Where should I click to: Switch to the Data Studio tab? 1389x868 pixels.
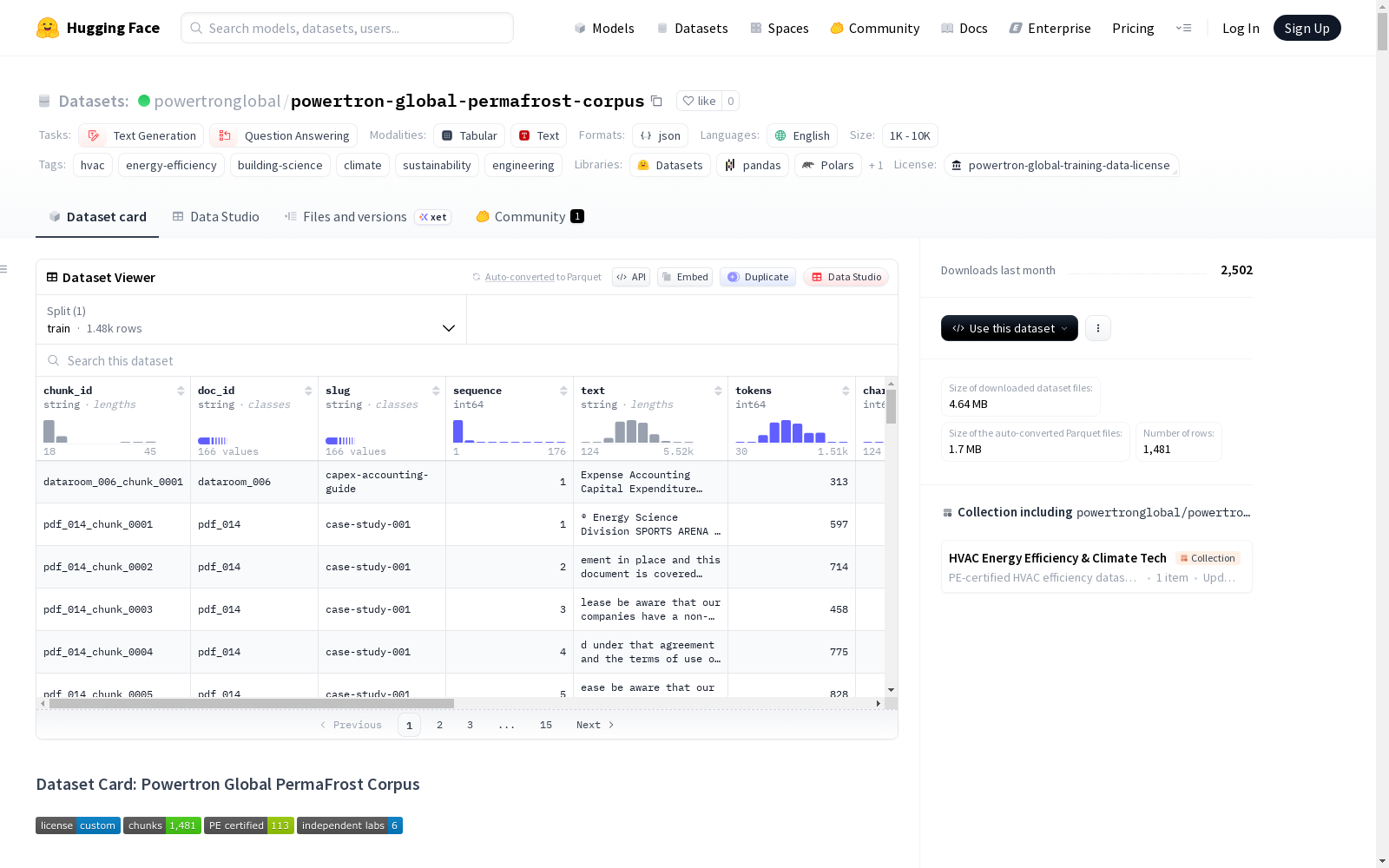point(216,217)
